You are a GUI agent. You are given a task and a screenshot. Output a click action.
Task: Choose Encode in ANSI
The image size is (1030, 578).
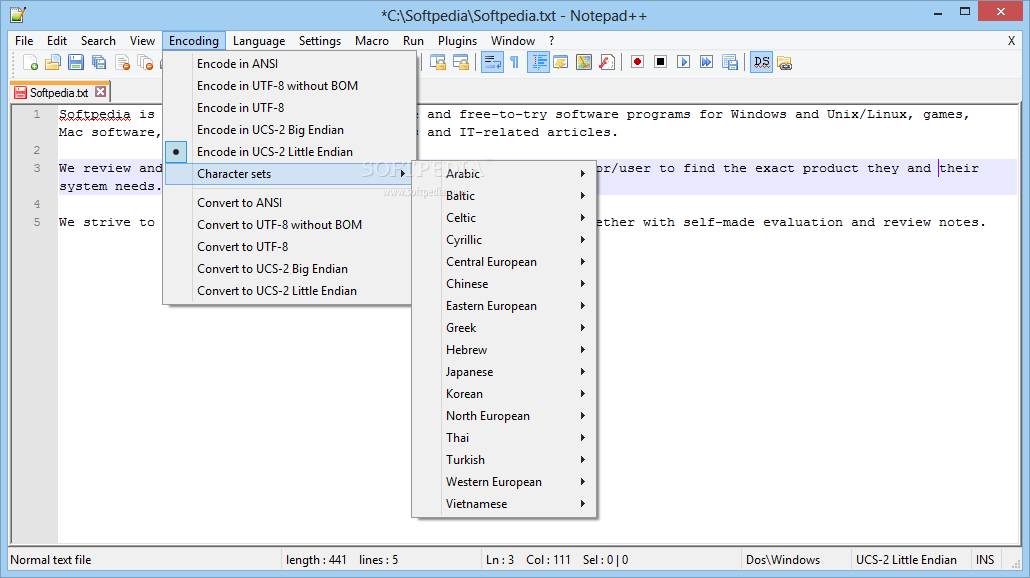[290, 64]
